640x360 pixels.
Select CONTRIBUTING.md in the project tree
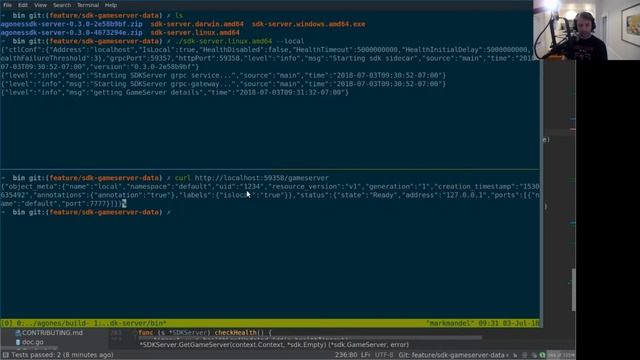[52, 333]
